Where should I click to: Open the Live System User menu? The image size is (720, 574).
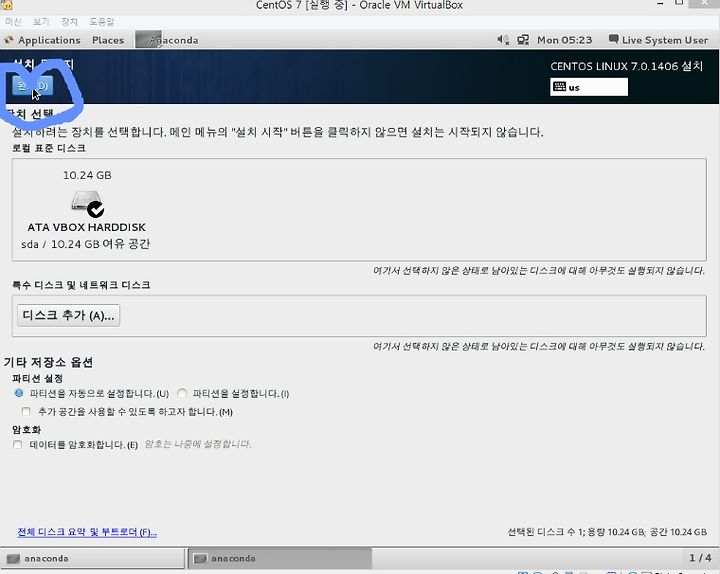(664, 40)
